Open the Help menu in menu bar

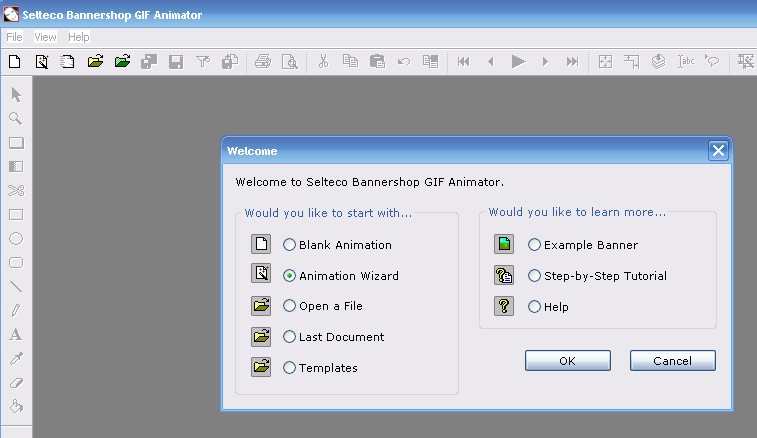tap(79, 37)
